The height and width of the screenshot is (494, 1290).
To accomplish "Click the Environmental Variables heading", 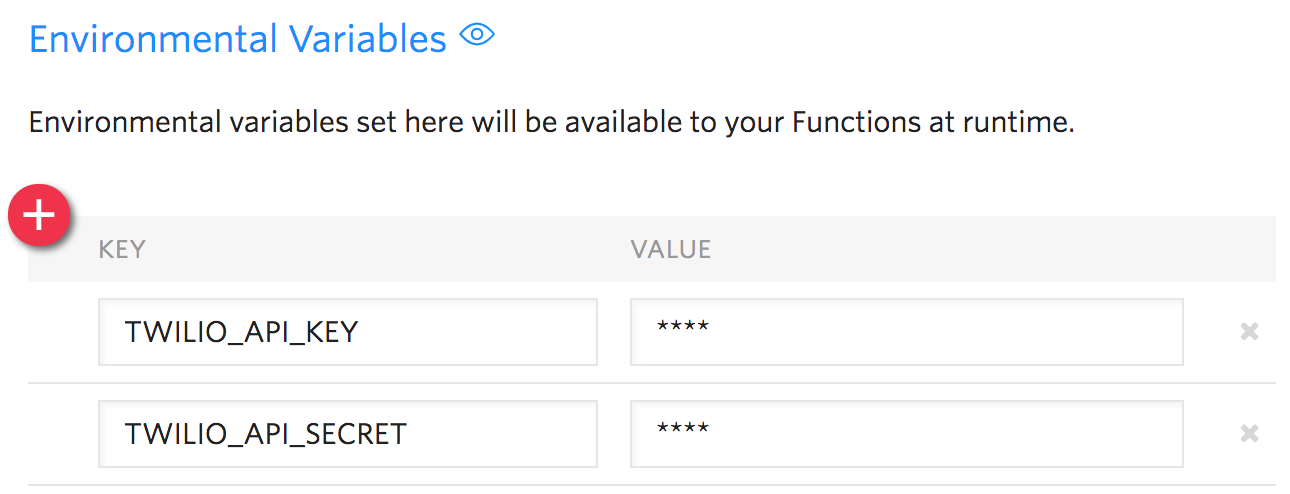I will tap(238, 38).
